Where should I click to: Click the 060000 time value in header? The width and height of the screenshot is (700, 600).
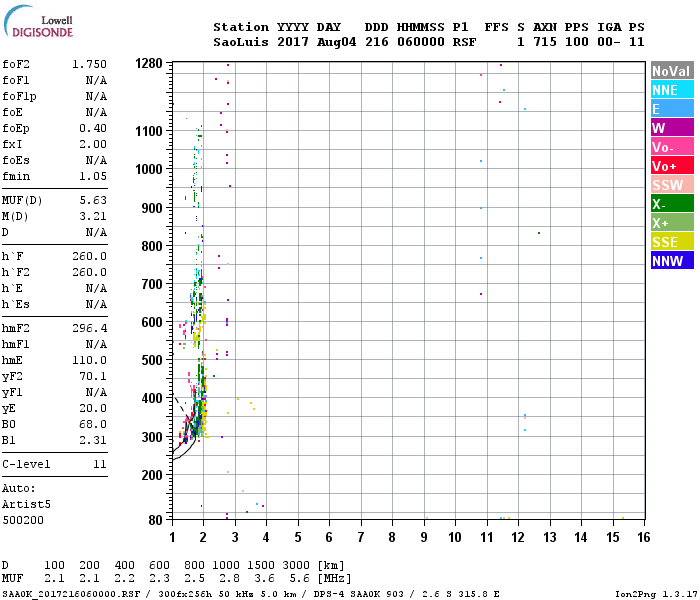pyautogui.click(x=421, y=42)
